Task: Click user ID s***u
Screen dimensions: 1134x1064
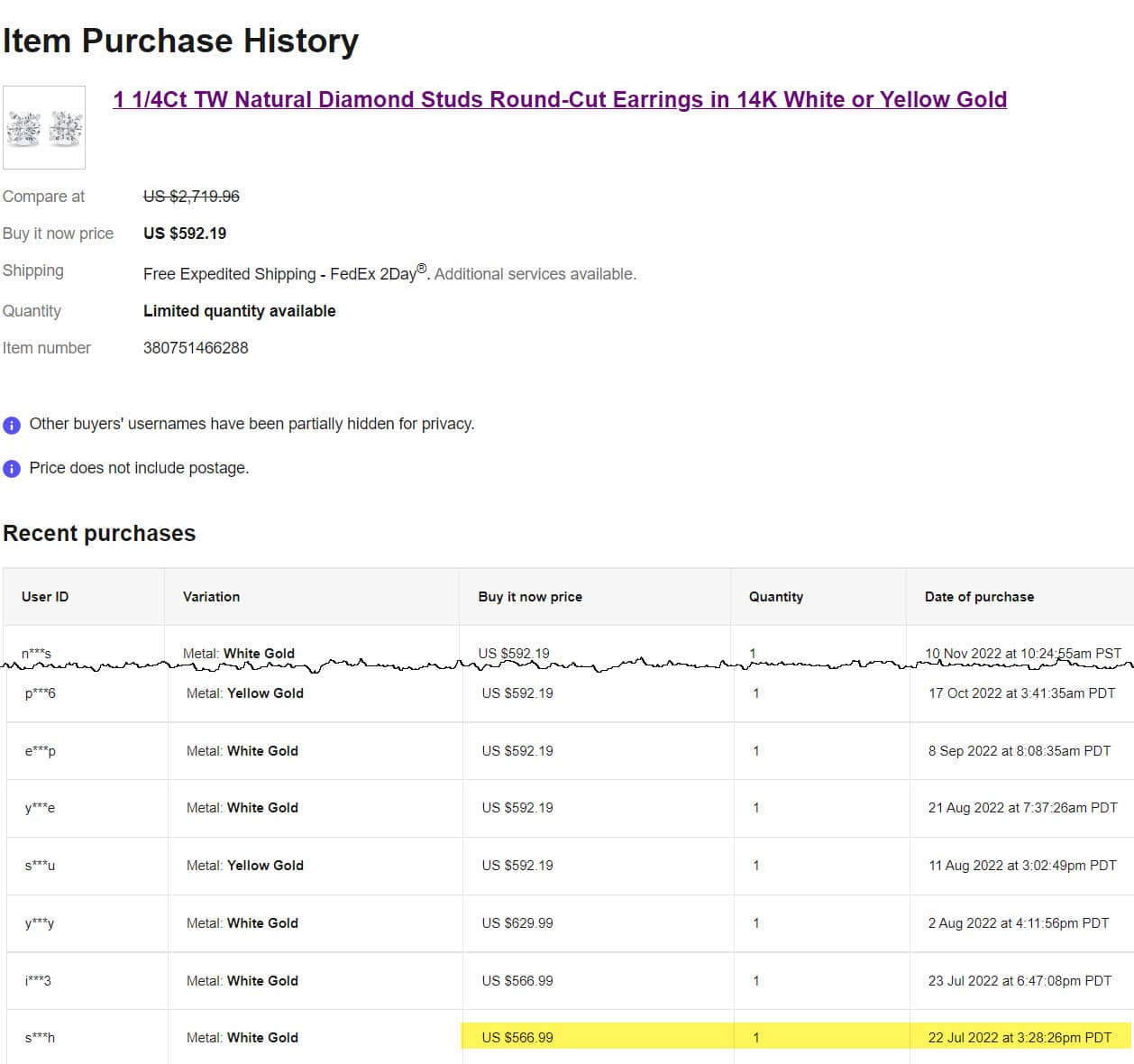Action: [41, 866]
